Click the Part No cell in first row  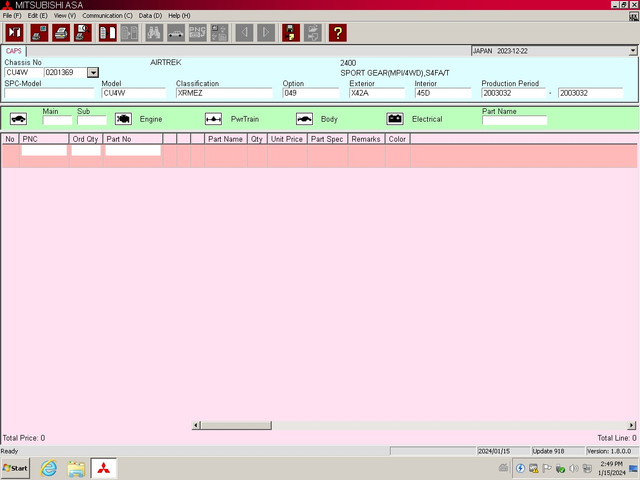(x=133, y=151)
